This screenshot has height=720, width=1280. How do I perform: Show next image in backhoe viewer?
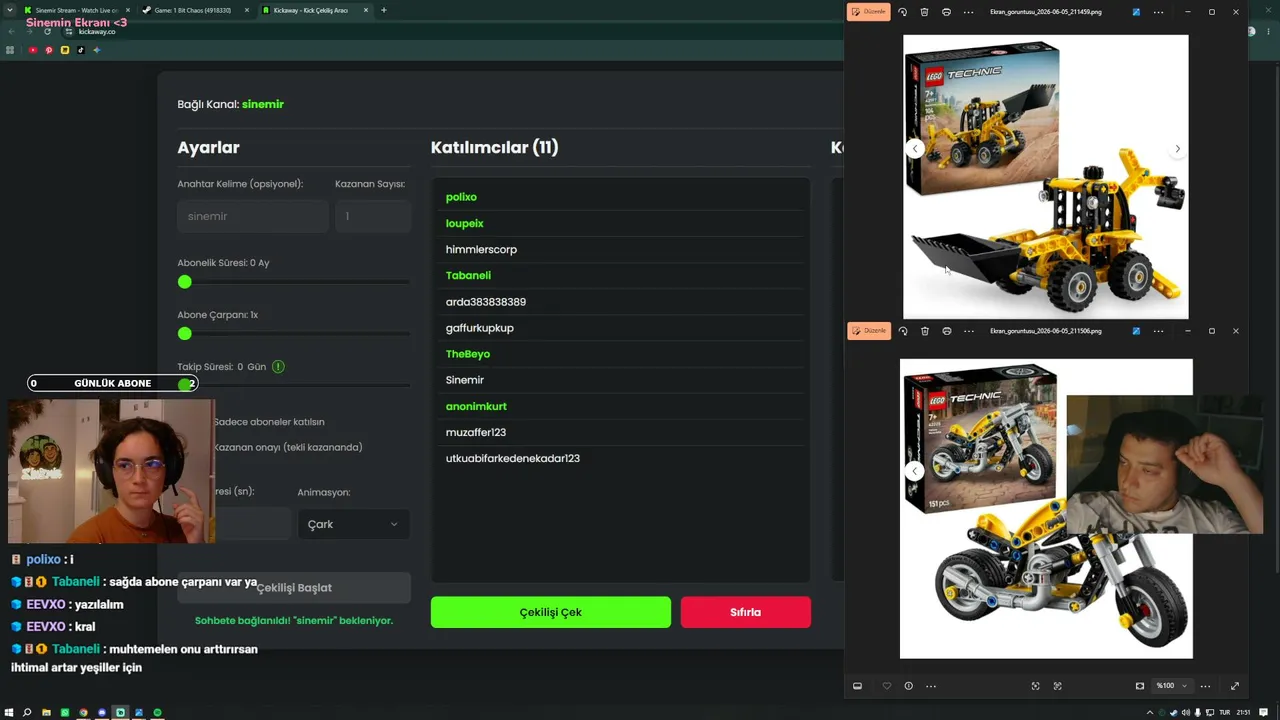click(x=1177, y=149)
